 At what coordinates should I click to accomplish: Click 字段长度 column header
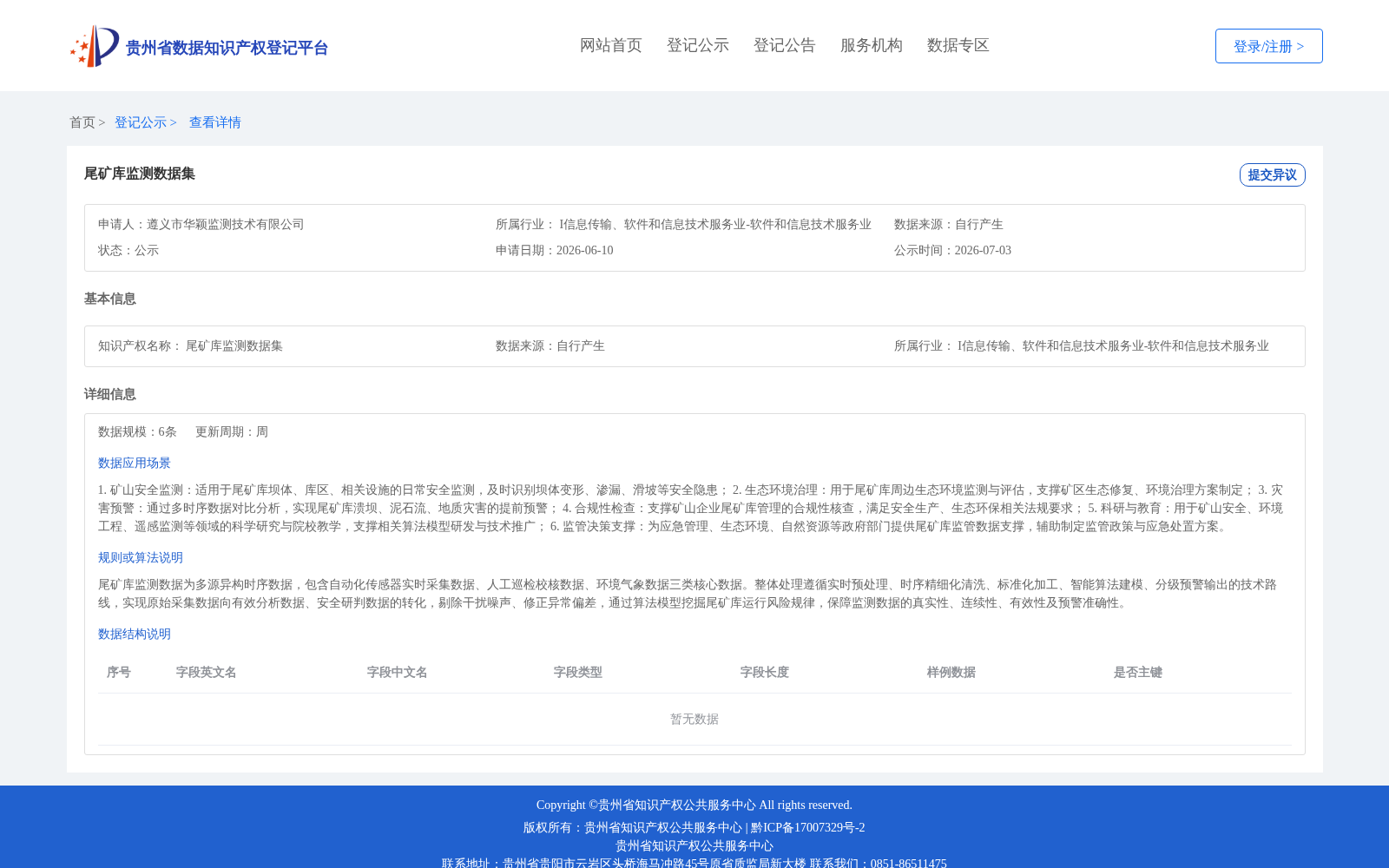[x=765, y=672]
